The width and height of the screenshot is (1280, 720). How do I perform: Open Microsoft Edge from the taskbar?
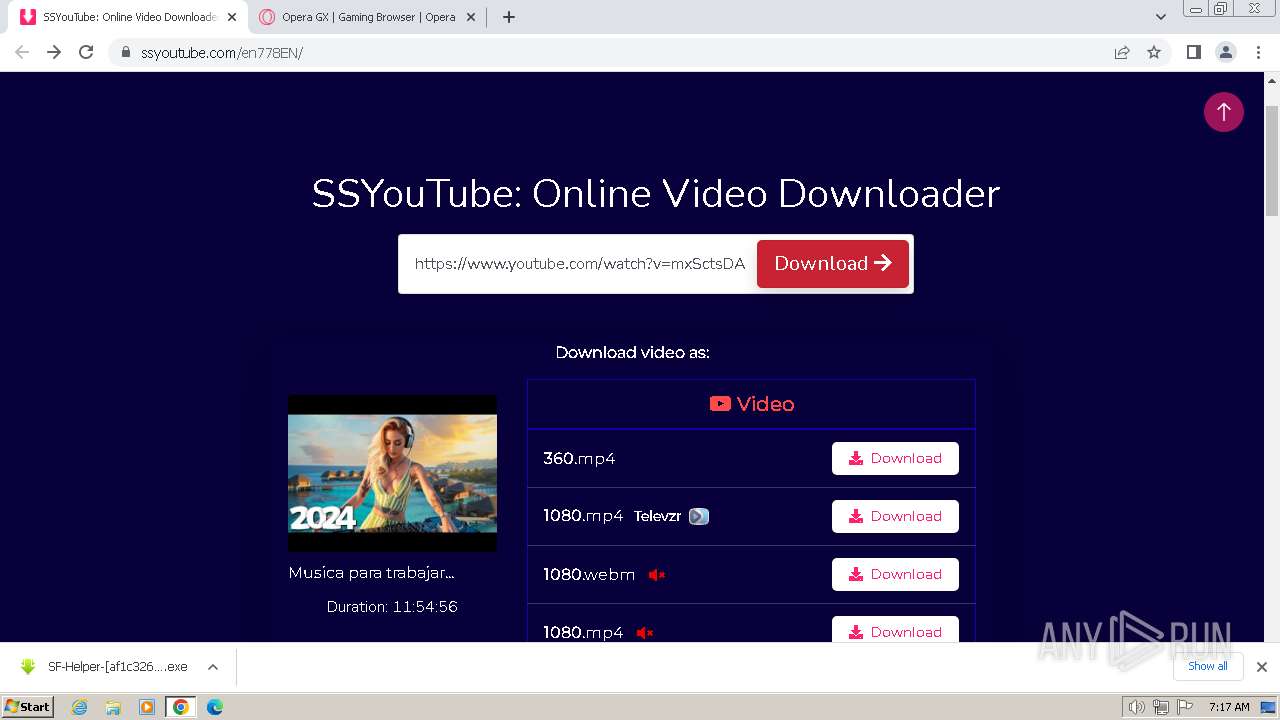click(214, 707)
